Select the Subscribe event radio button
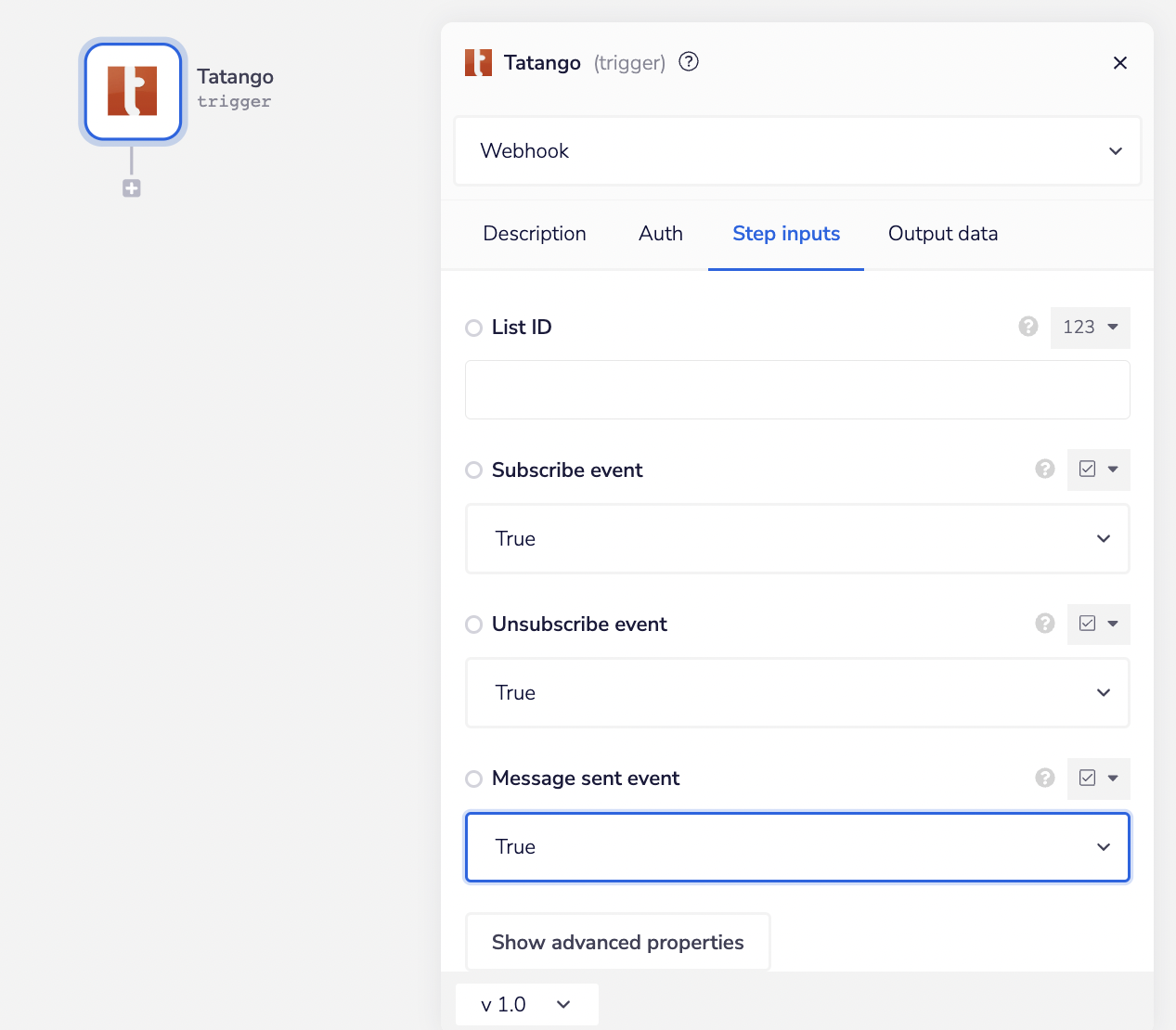The image size is (1176, 1030). tap(474, 470)
